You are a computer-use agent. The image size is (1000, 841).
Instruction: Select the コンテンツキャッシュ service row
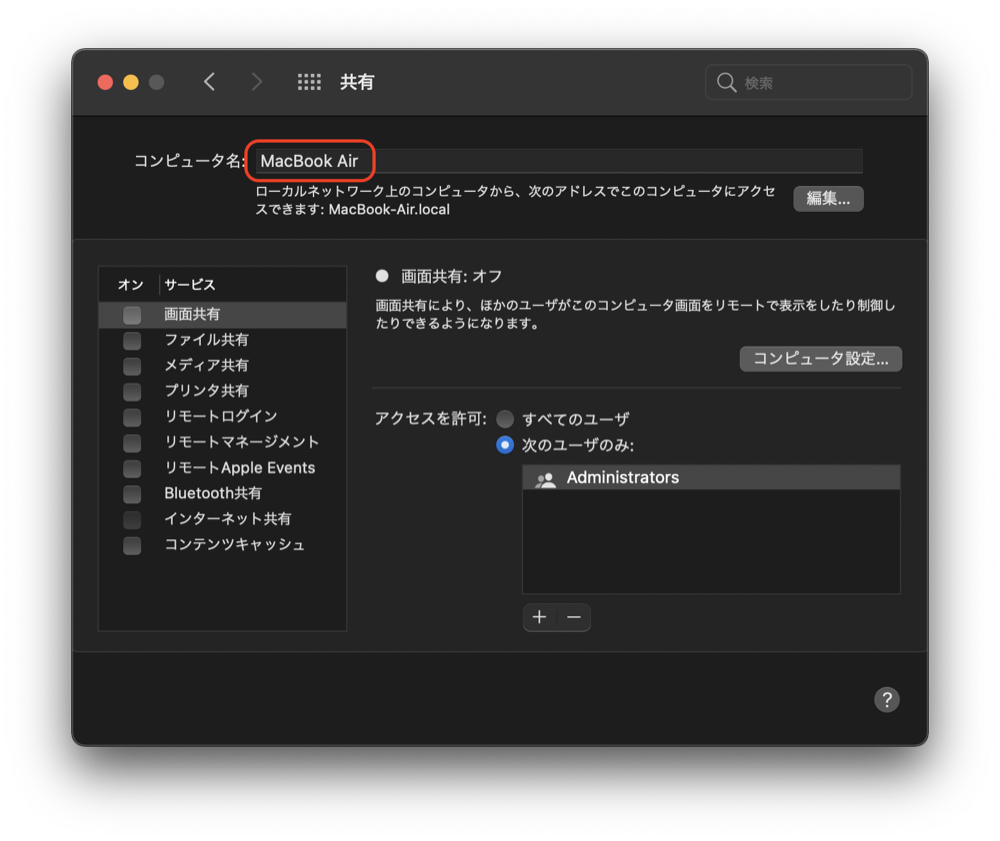coord(223,545)
